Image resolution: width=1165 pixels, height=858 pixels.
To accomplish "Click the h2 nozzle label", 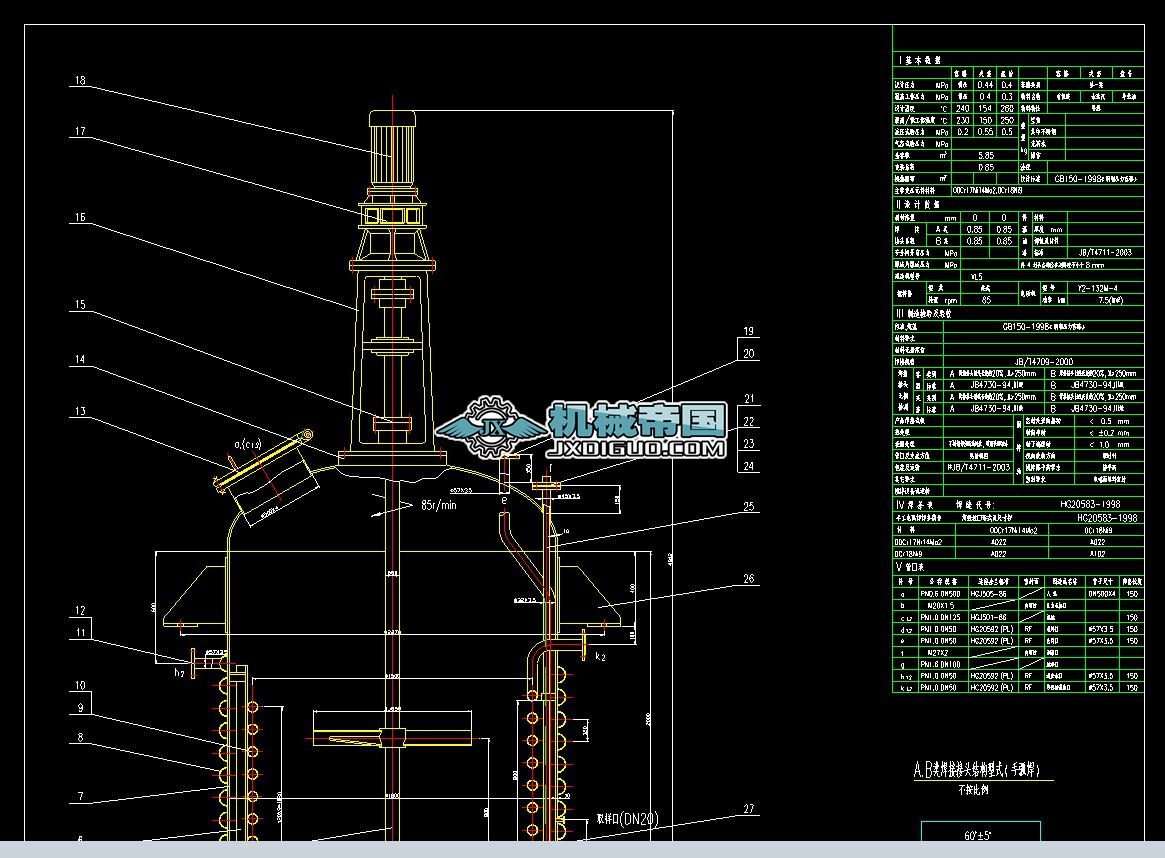I will 180,672.
